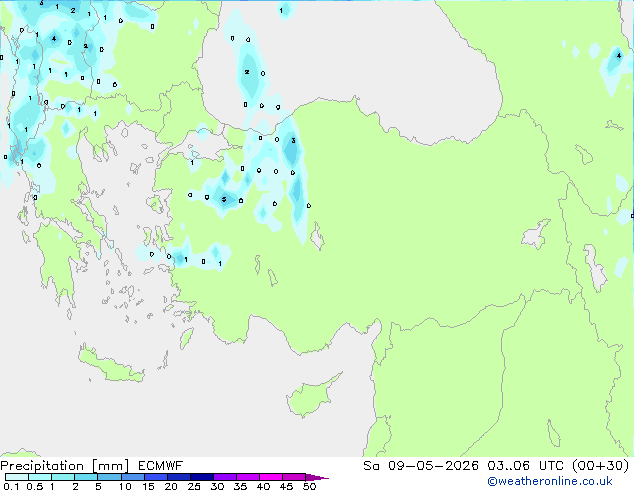634x490 pixels.
Task: Click the '4' value near the map's eastern edge
Action: point(619,55)
